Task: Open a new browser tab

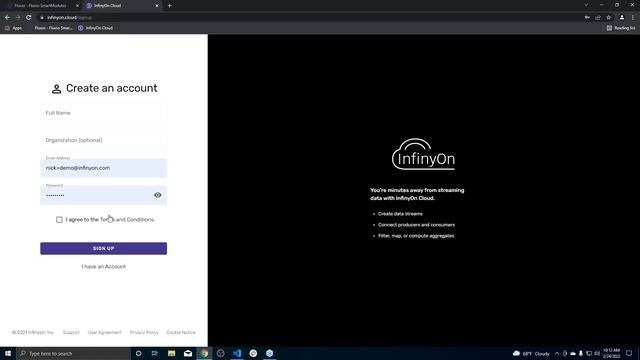Action: click(x=169, y=6)
